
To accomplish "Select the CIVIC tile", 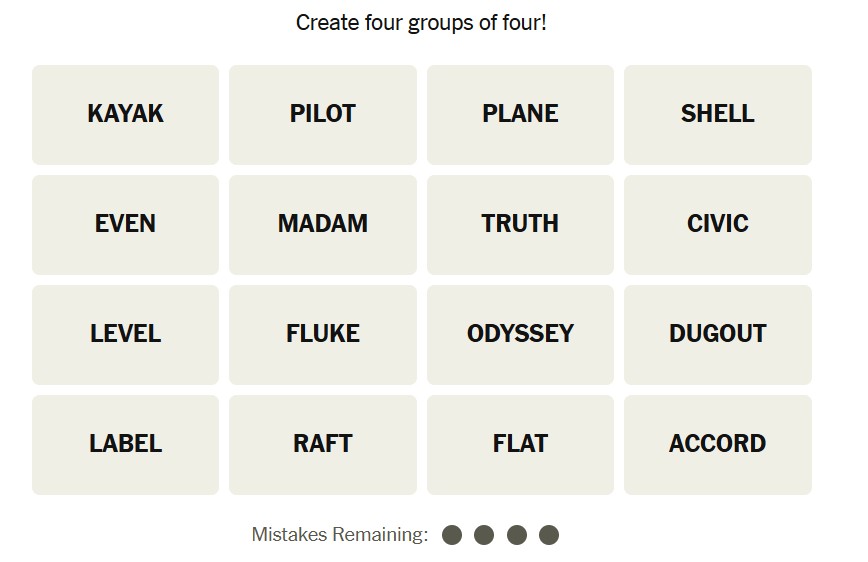I will [717, 224].
